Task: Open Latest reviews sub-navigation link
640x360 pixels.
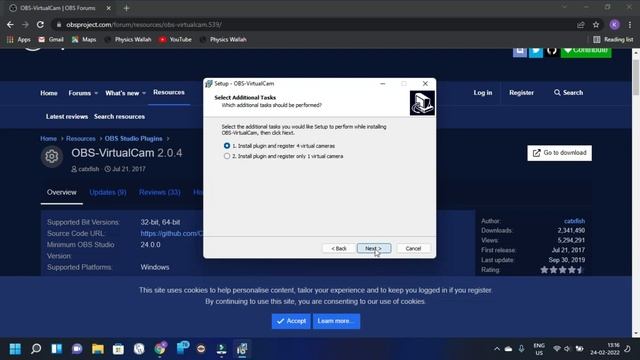Action: point(67,116)
